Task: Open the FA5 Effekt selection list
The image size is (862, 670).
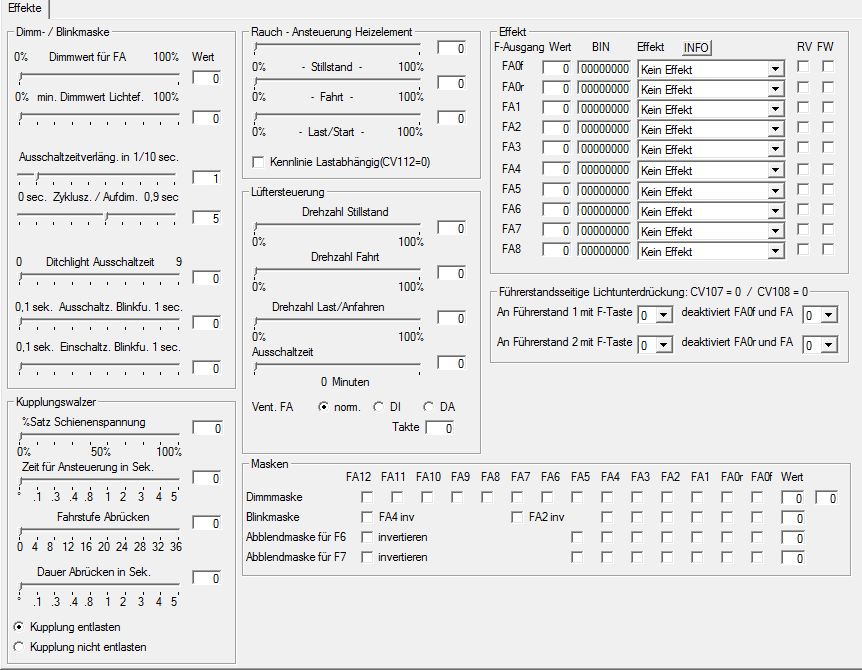Action: (775, 191)
